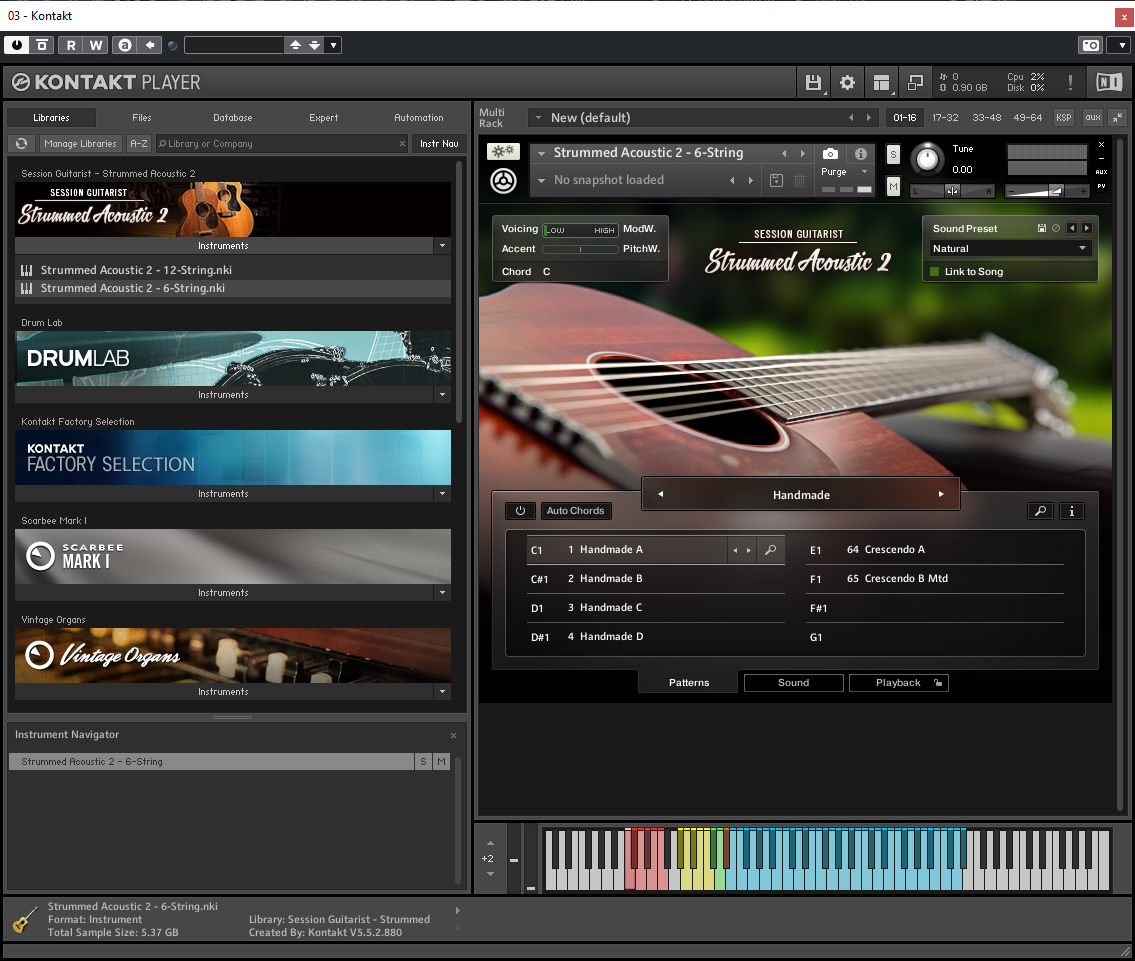The height and width of the screenshot is (961, 1135).
Task: Expand Kontakt Factory Selection Instruments dropdown arrow
Action: pos(442,494)
